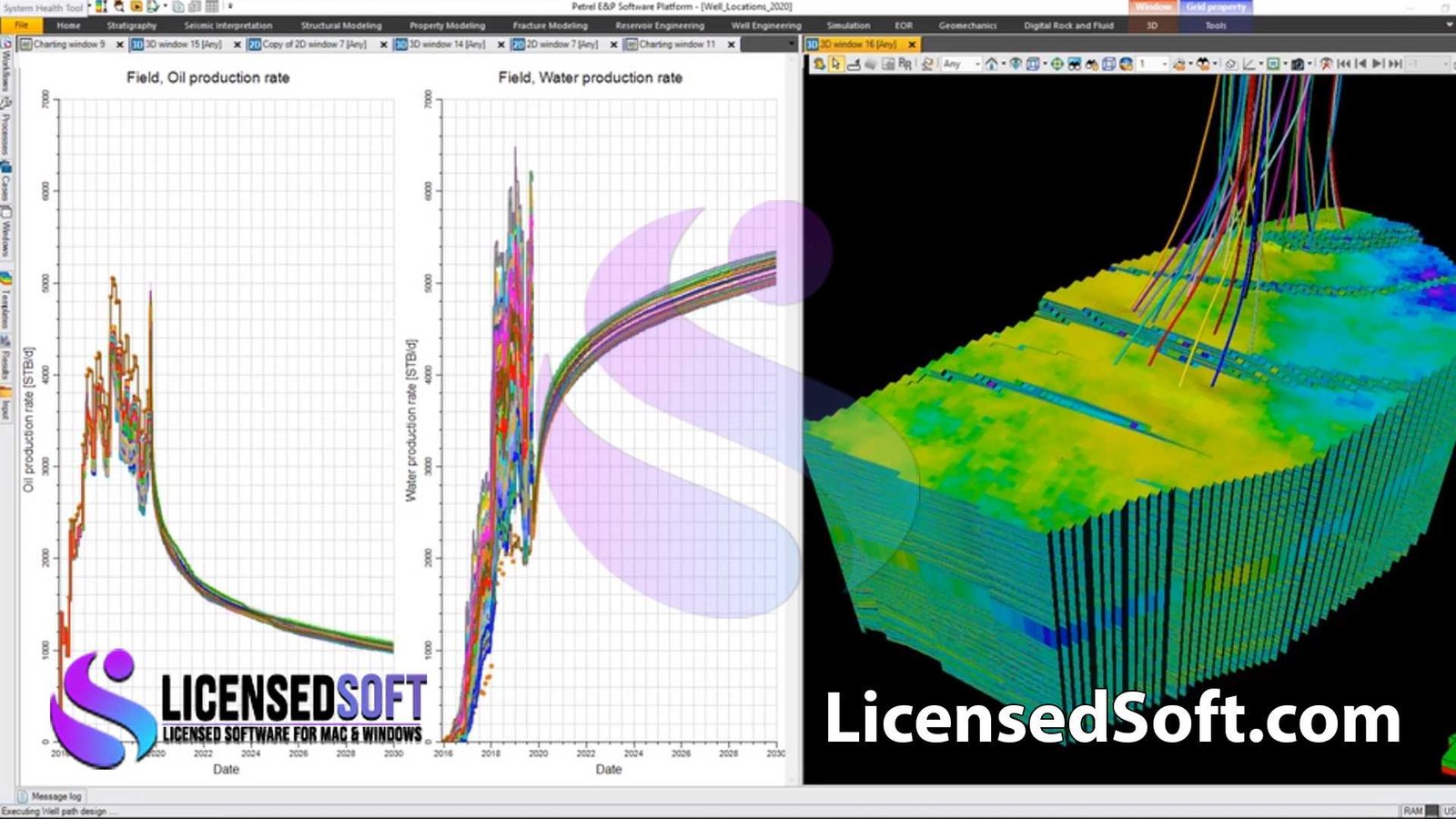Click the Rr text icon in 3D toolbar
This screenshot has height=819, width=1456.
905,64
